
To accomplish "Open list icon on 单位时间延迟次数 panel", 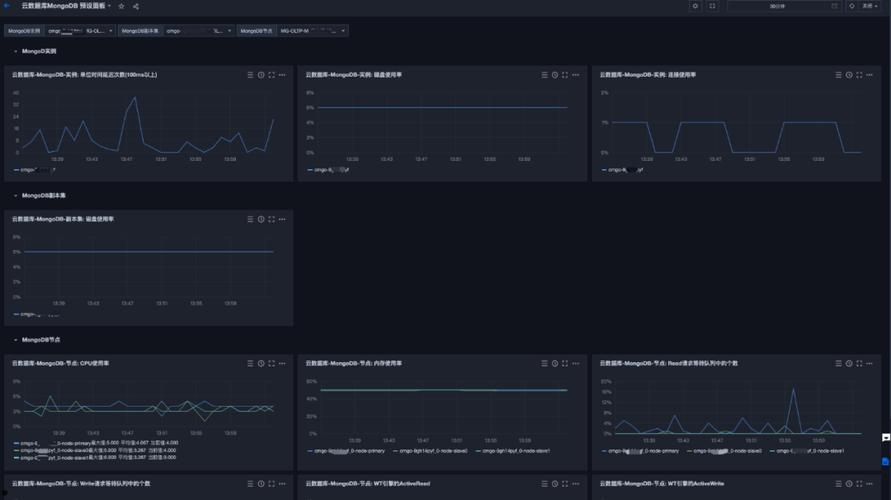I will coord(250,75).
